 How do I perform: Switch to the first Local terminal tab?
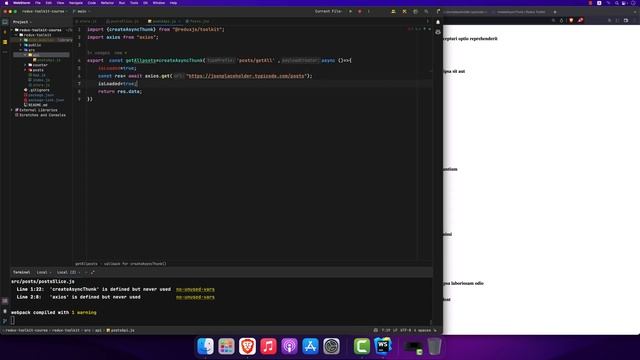(x=42, y=272)
